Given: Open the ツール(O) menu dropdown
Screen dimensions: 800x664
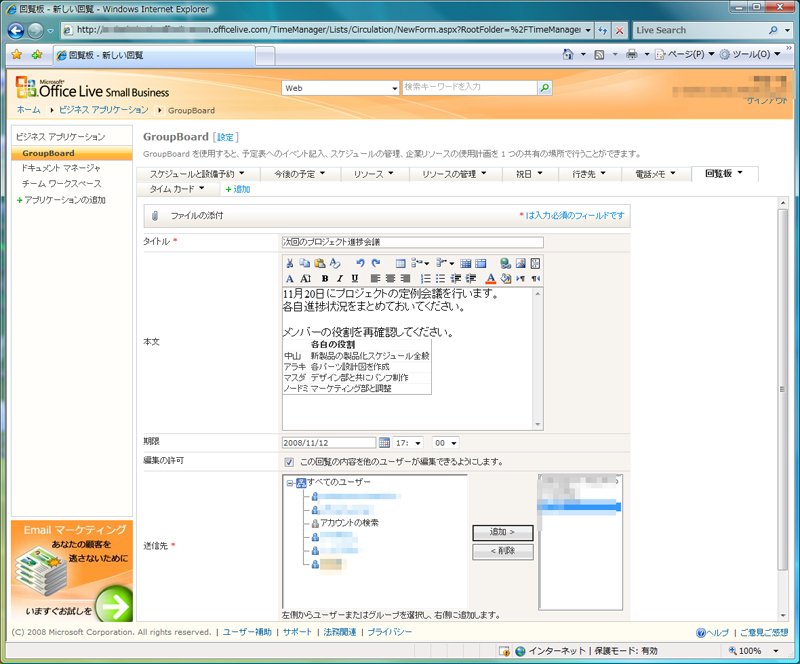Looking at the screenshot, I should point(750,54).
